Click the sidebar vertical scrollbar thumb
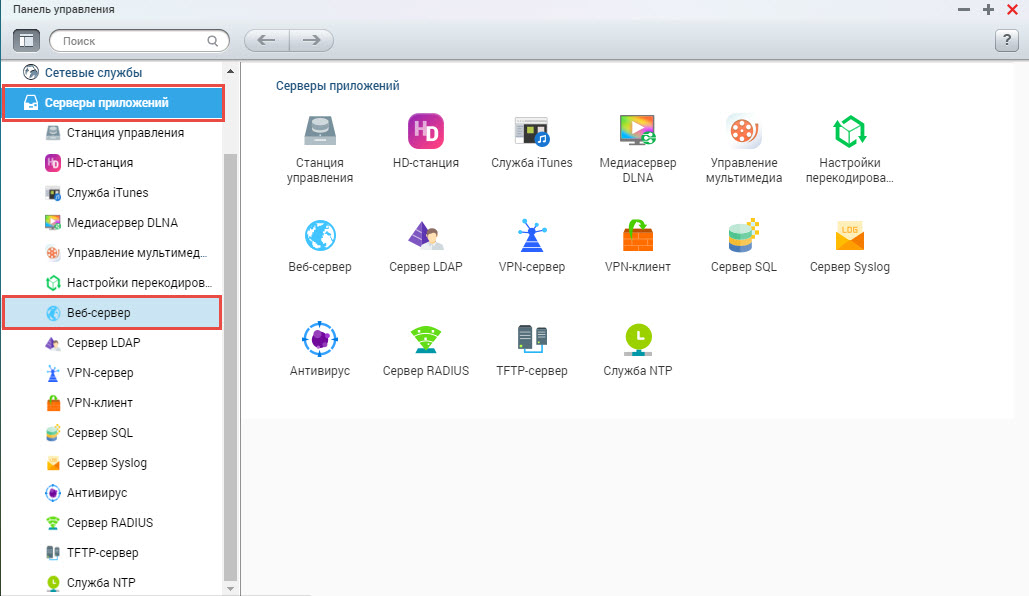 tap(230, 368)
